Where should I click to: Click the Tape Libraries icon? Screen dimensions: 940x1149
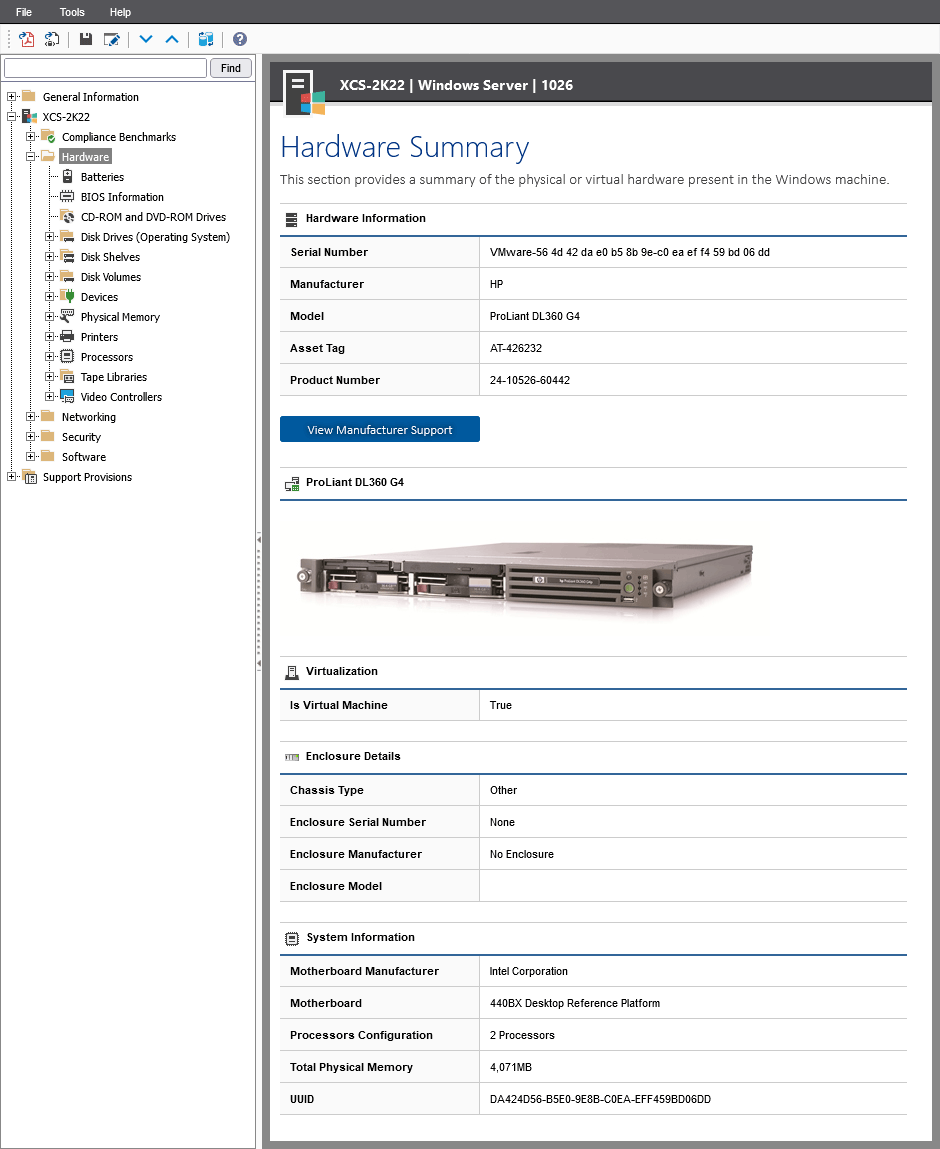tap(67, 377)
